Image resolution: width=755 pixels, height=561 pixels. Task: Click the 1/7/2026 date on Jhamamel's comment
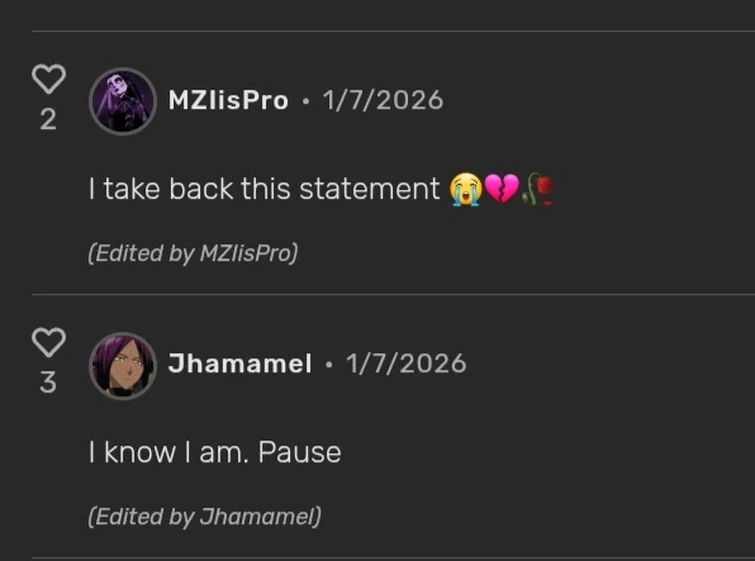[406, 364]
